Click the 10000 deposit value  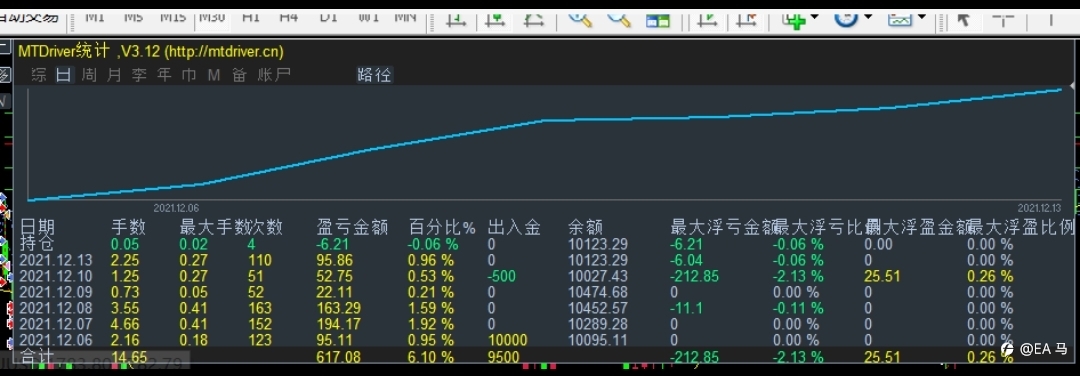pos(508,340)
